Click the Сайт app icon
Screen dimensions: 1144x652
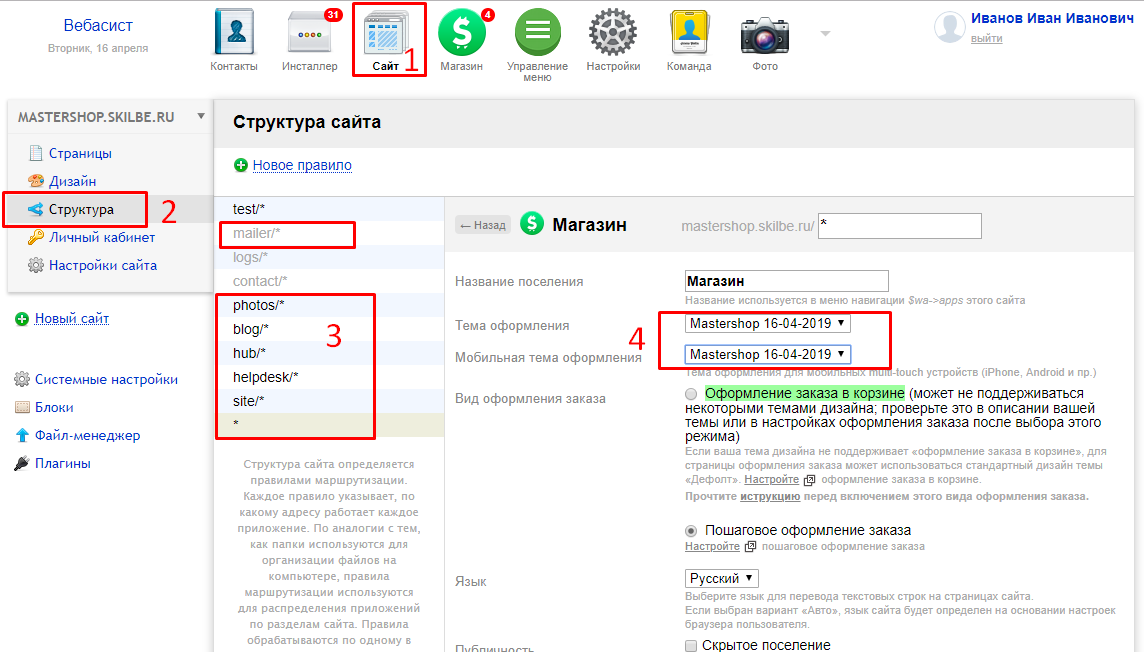tap(385, 34)
